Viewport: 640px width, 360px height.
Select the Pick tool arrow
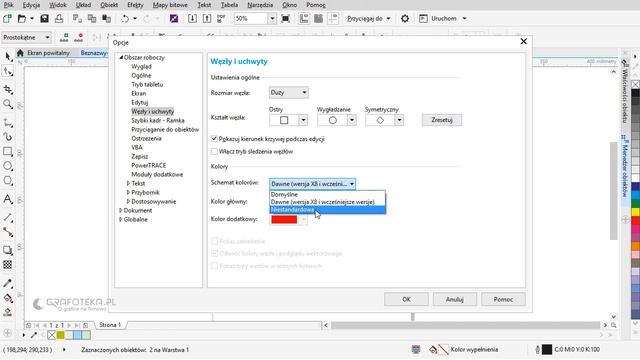click(8, 57)
